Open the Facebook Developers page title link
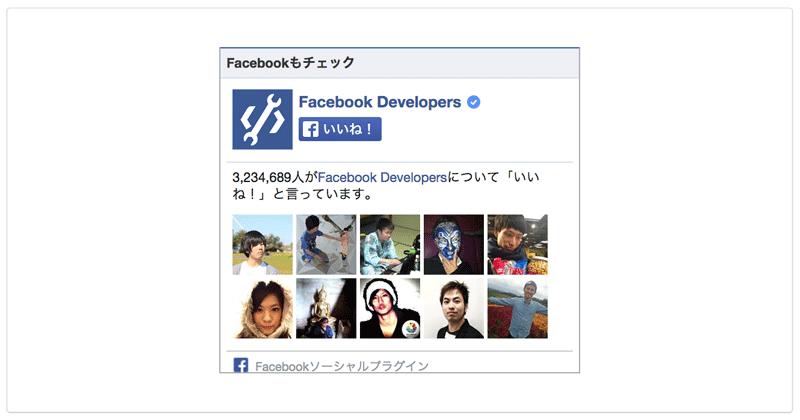Viewport: 800px width, 420px height. pyautogui.click(x=380, y=102)
